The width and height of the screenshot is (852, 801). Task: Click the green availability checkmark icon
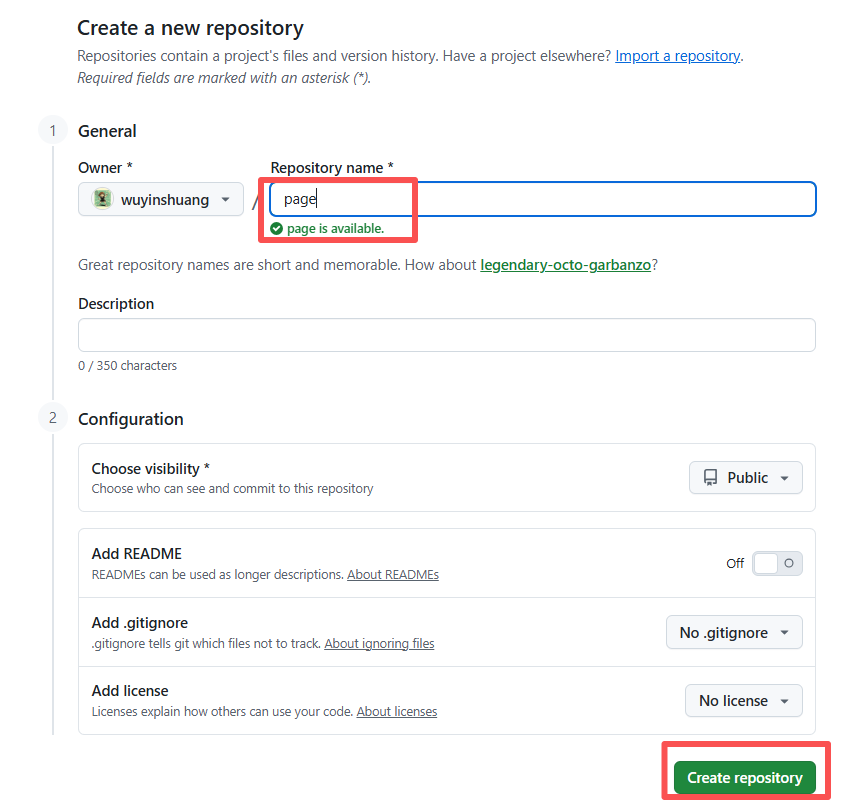[277, 229]
